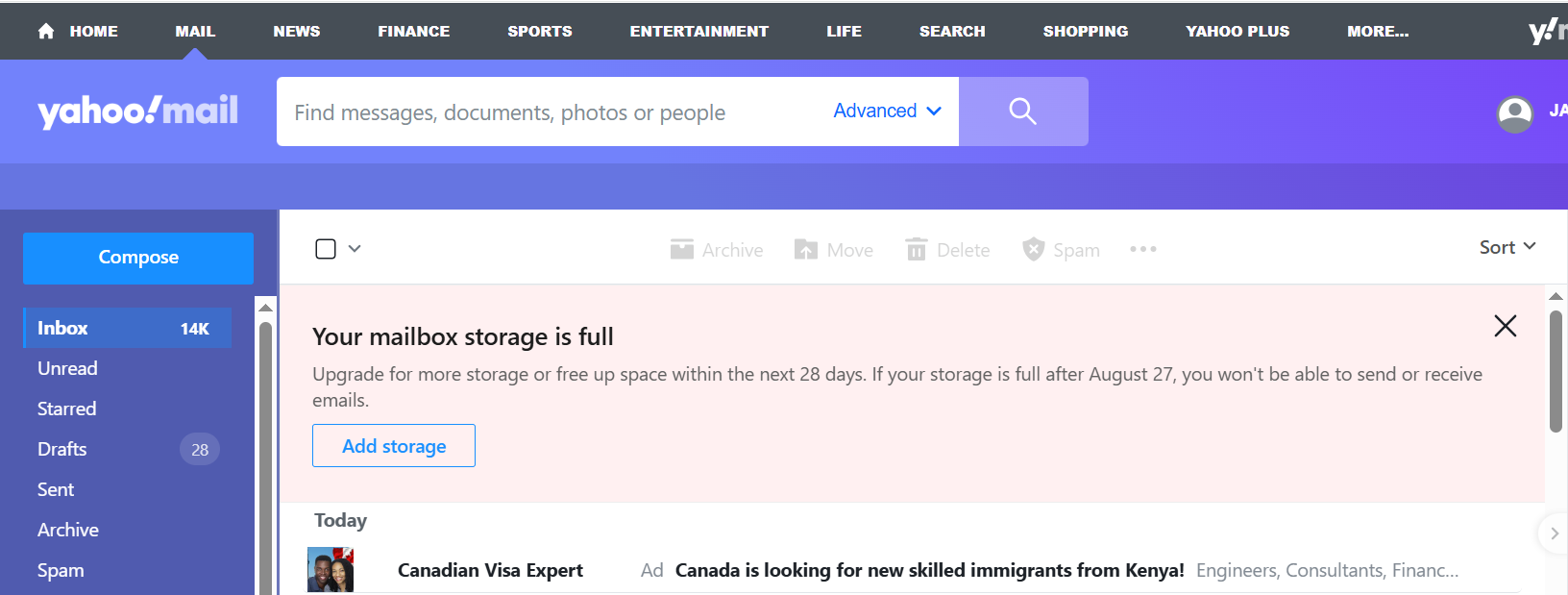The width and height of the screenshot is (1568, 595).
Task: Click the Delete trash icon
Action: click(917, 250)
